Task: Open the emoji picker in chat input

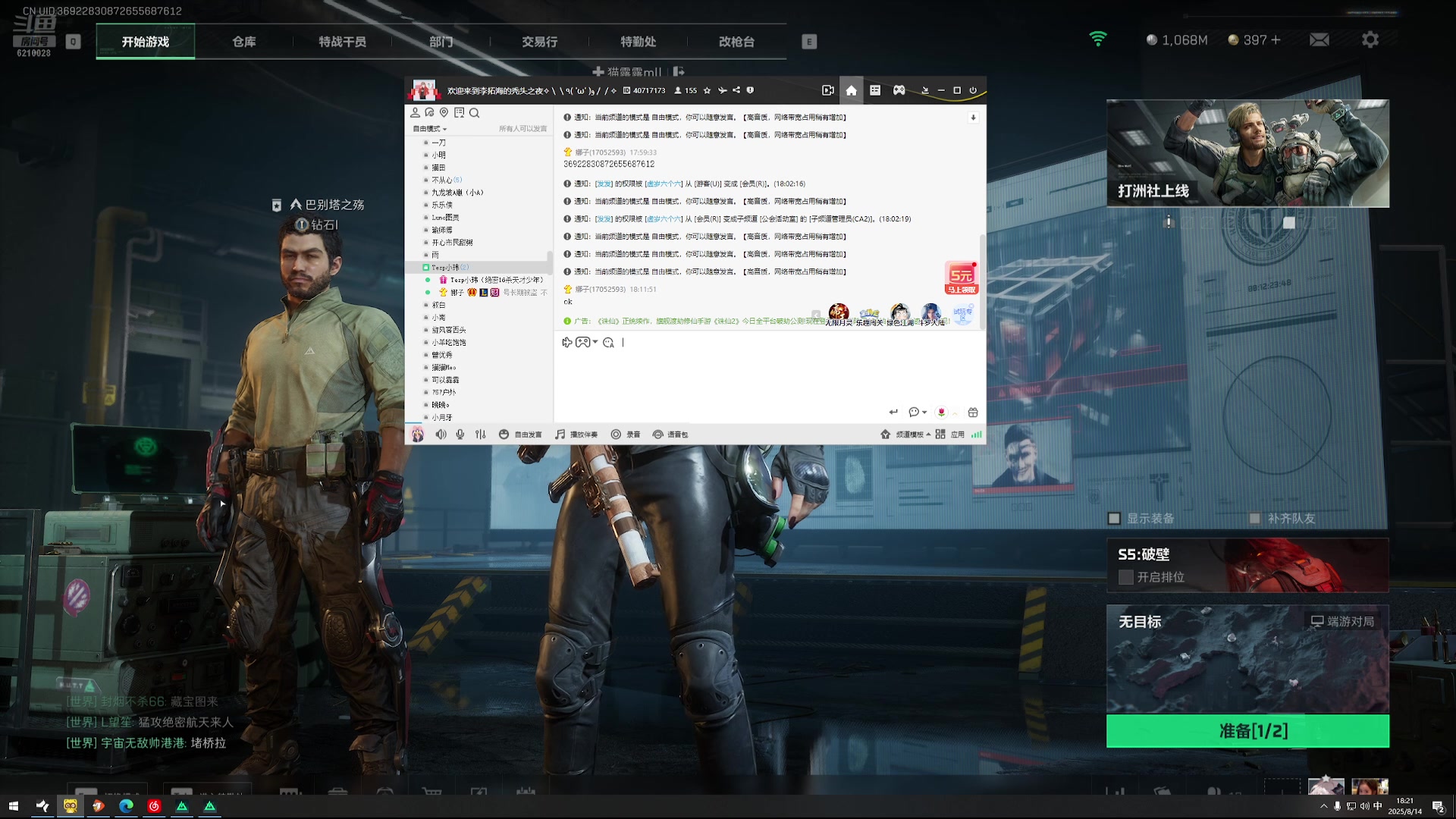Action: click(x=608, y=343)
